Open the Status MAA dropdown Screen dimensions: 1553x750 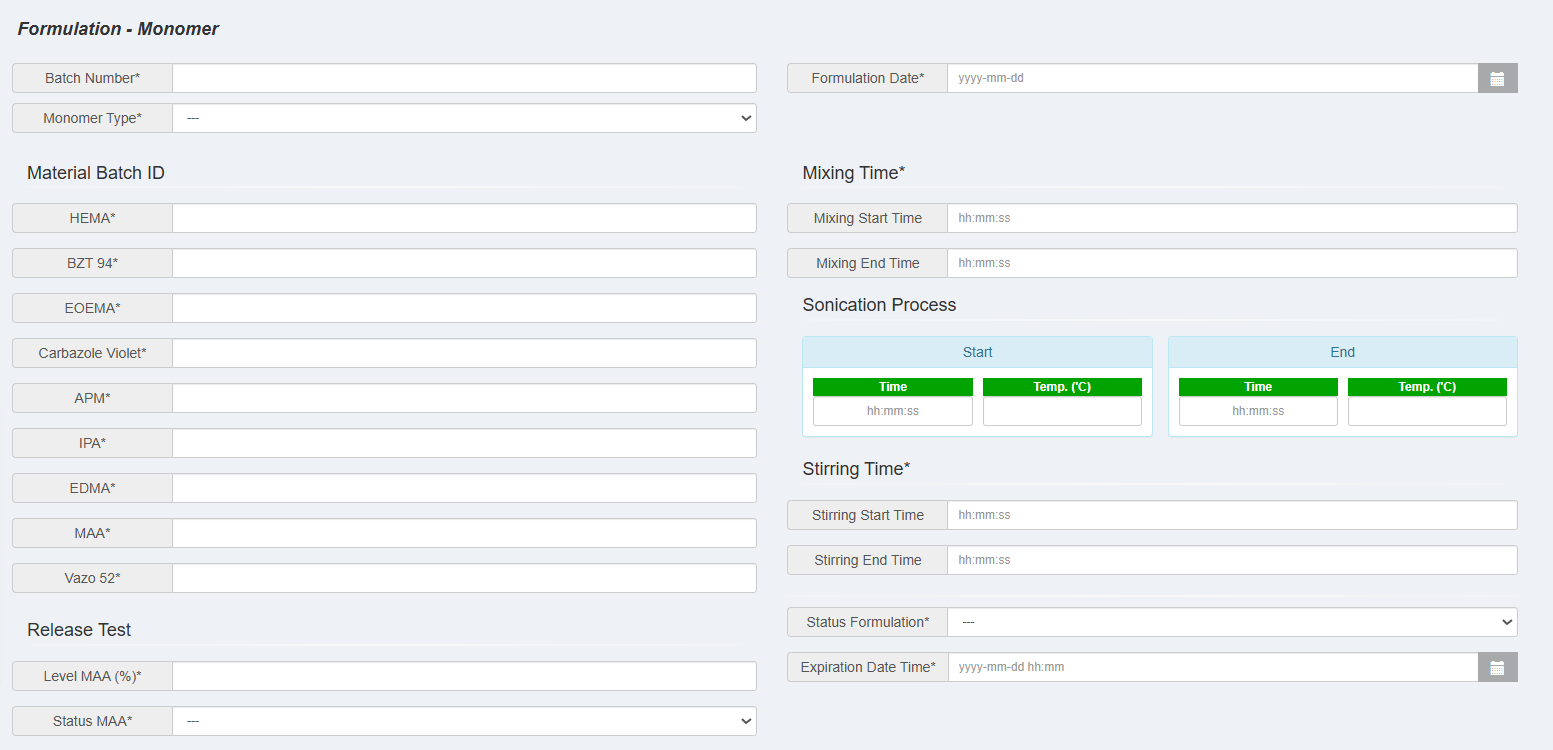point(464,721)
